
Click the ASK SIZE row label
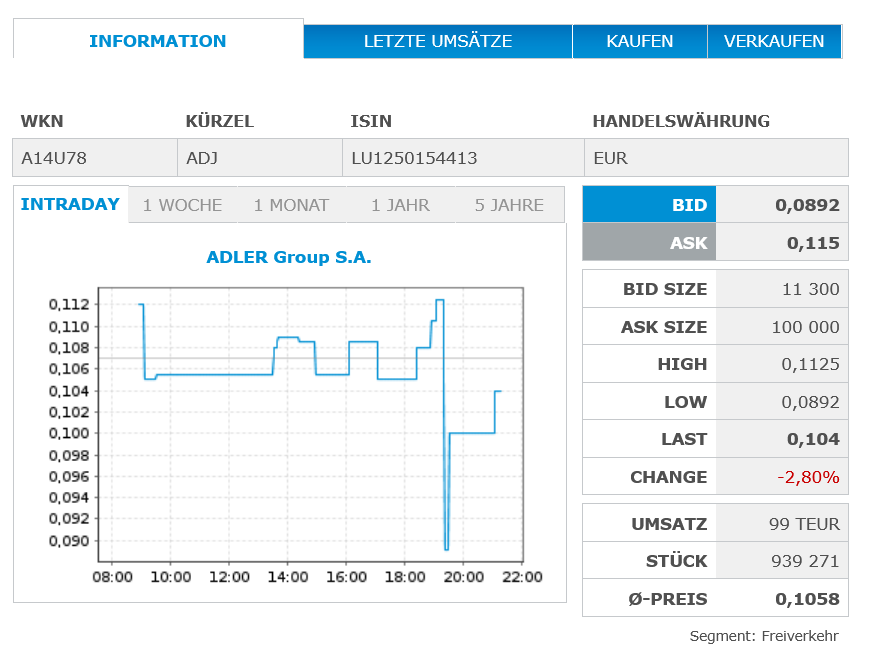(664, 327)
